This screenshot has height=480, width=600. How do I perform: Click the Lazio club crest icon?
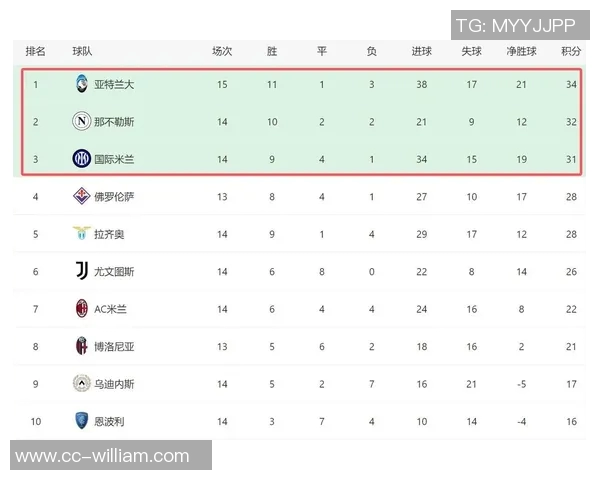(x=81, y=234)
